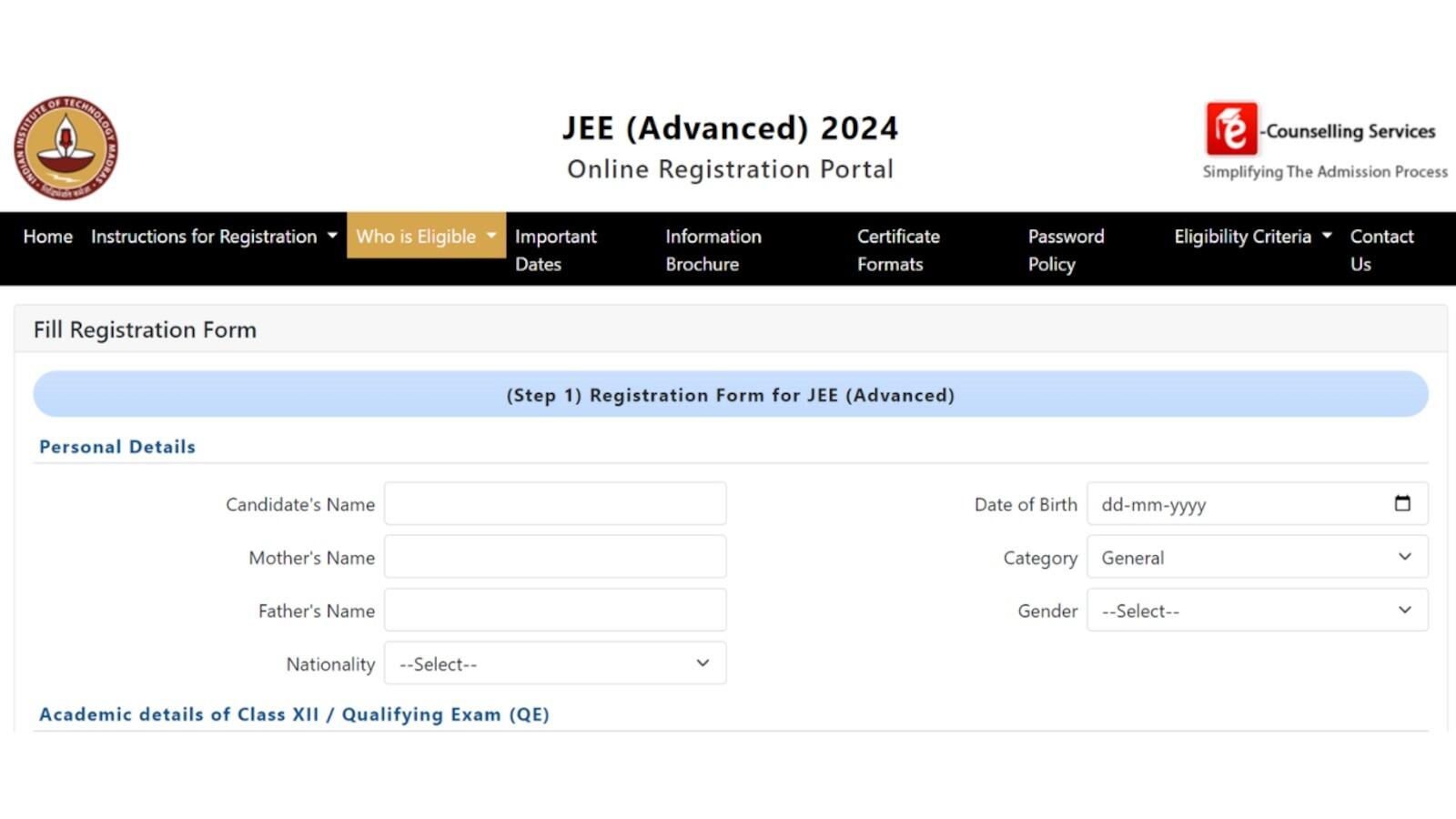Open the Category dropdown showing General
Screen dimensions: 1456x819
(x=1258, y=557)
